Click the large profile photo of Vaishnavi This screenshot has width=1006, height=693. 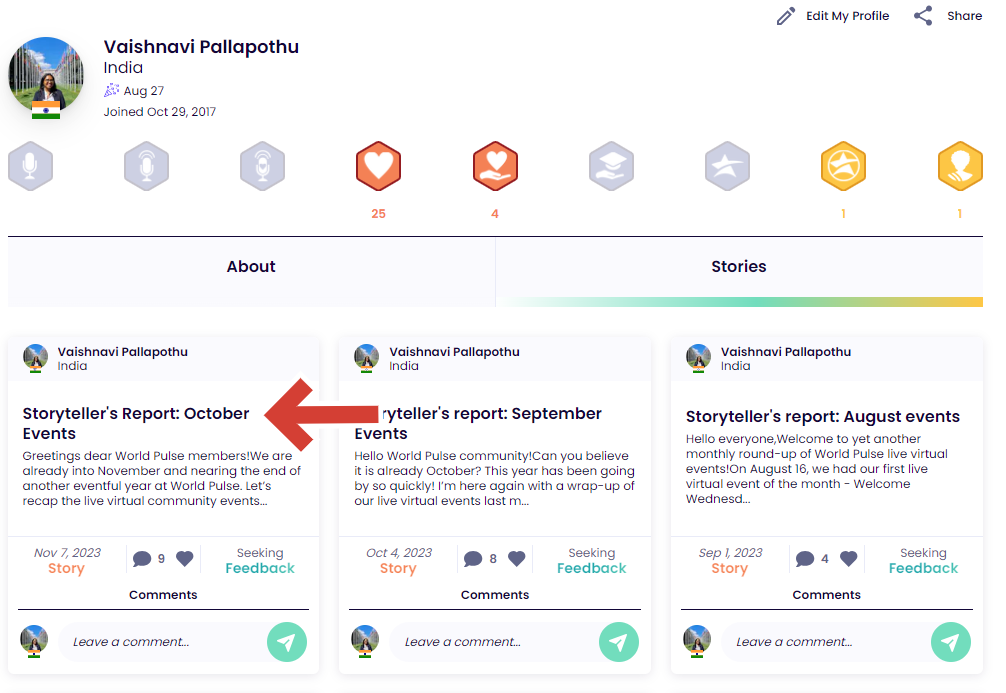(46, 76)
